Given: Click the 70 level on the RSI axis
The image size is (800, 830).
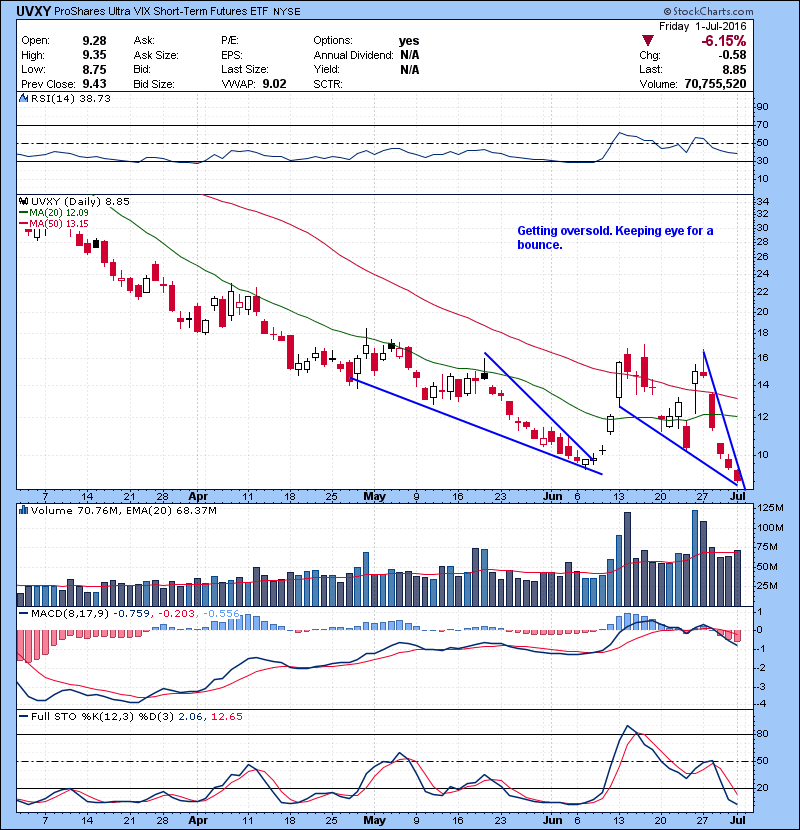Looking at the screenshot, I should click(763, 125).
